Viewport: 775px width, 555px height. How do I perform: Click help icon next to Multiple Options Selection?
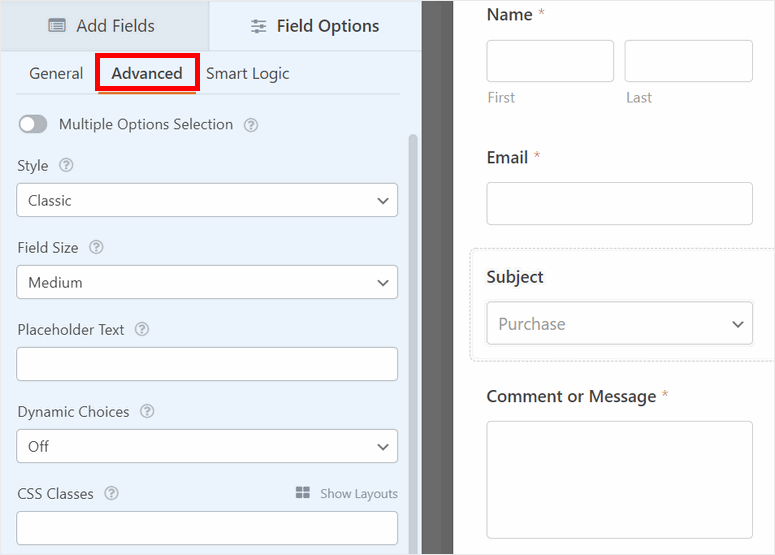coord(251,125)
